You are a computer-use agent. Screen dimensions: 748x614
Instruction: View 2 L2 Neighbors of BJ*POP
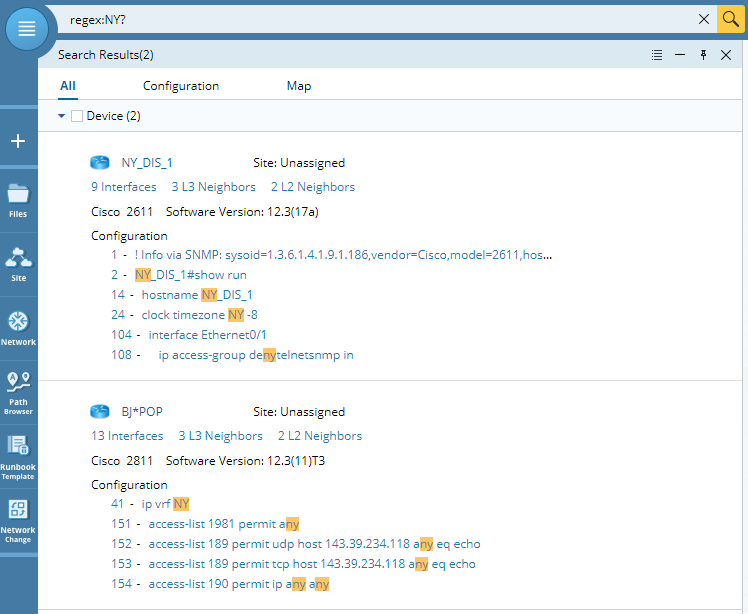click(x=320, y=436)
